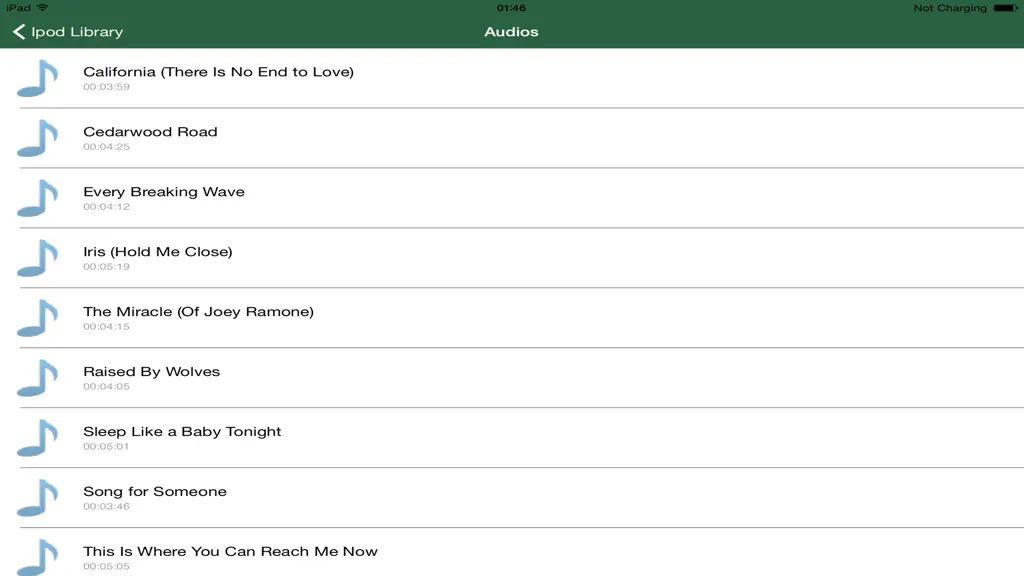Click music note icon beside Iris
Screen dimensions: 1024x576
point(37,259)
